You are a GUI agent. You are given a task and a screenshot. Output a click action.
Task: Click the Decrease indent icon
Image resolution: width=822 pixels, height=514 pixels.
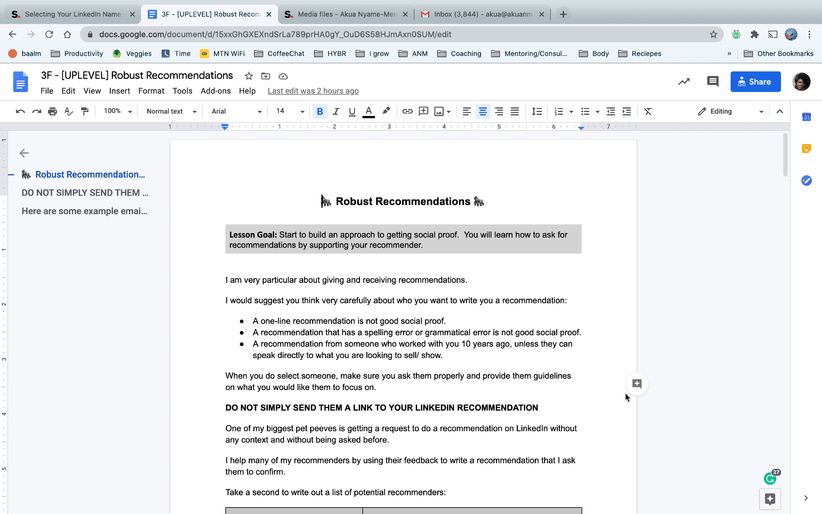click(x=611, y=111)
